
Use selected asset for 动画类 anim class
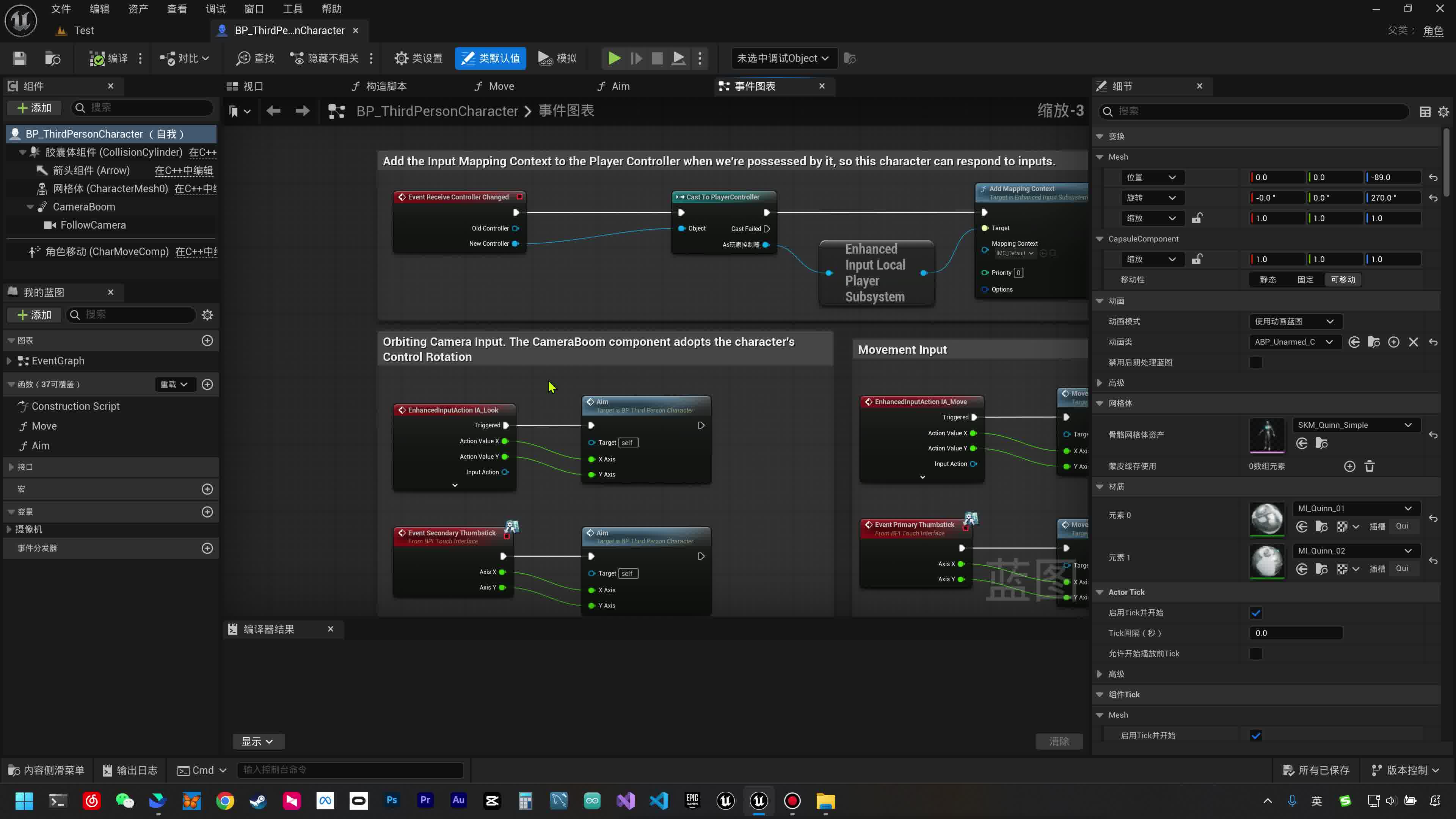pos(1354,342)
